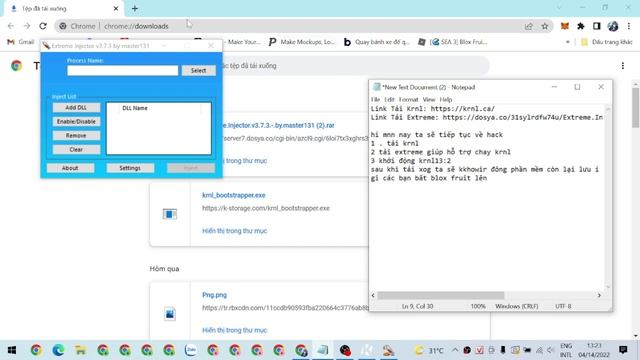This screenshot has width=640, height=360.
Task: Open Microsoft Edge from the taskbar
Action: (58, 350)
